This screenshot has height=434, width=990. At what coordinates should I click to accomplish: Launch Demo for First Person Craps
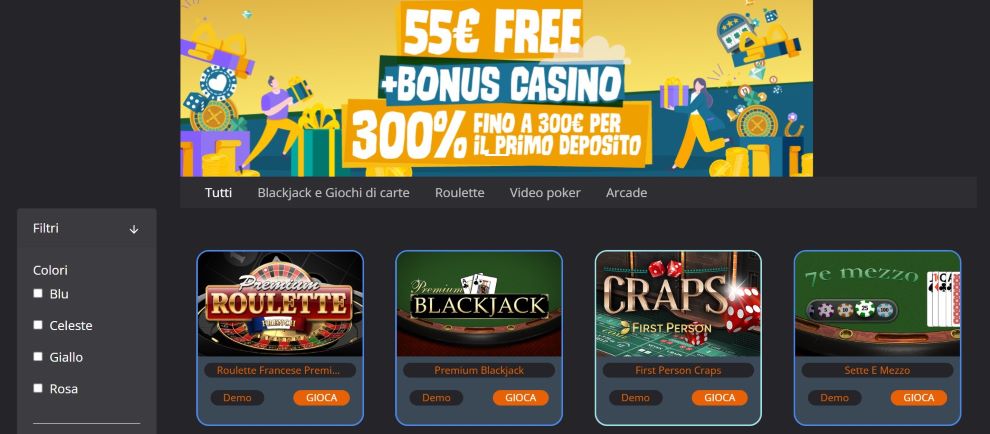point(635,398)
